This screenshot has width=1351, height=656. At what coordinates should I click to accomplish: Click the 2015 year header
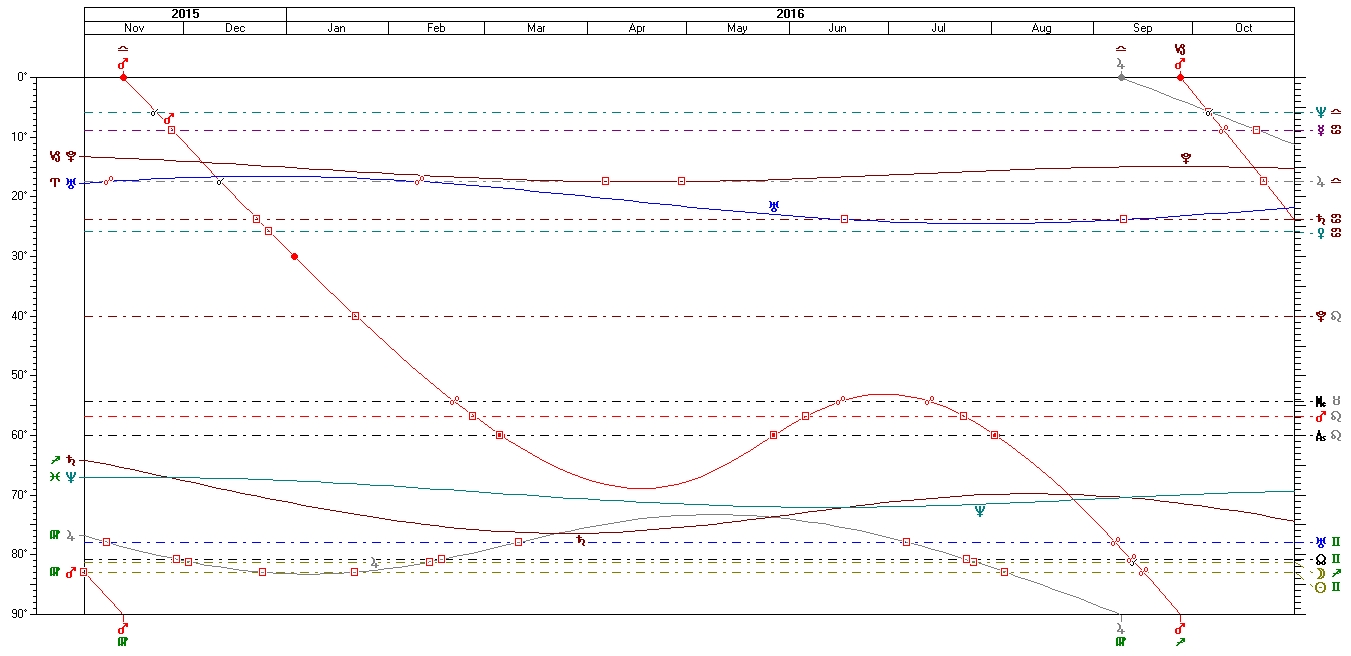(185, 14)
